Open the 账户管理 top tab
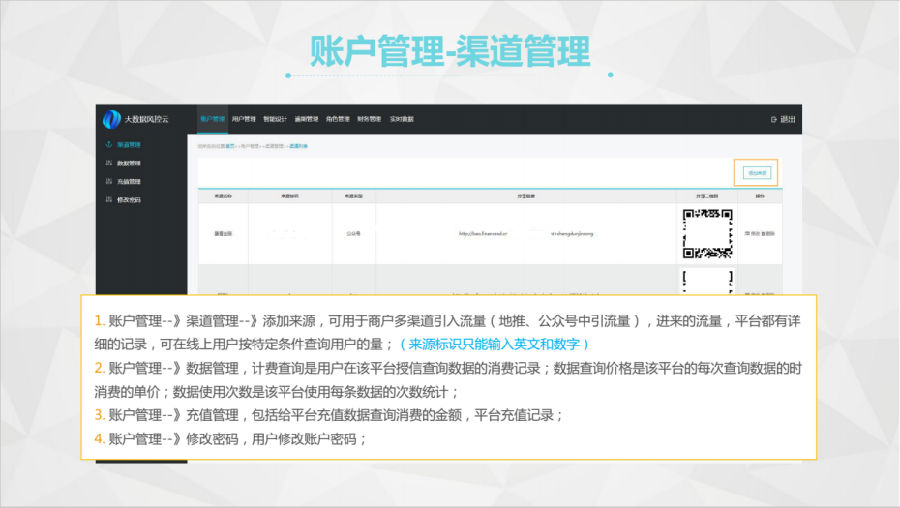This screenshot has width=900, height=508. (x=212, y=119)
